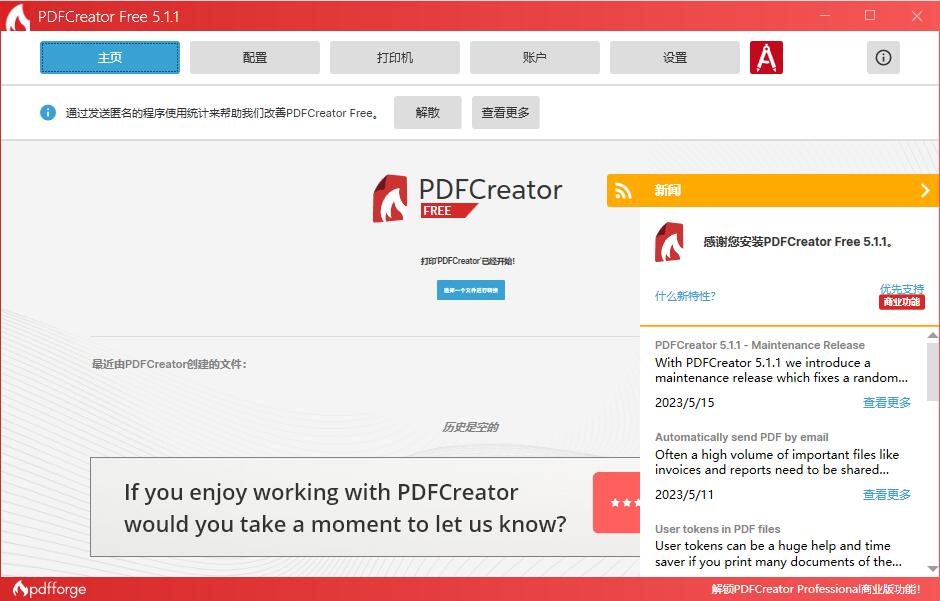This screenshot has height=601, width=940.
Task: Select the 账户 tab
Action: [x=535, y=57]
